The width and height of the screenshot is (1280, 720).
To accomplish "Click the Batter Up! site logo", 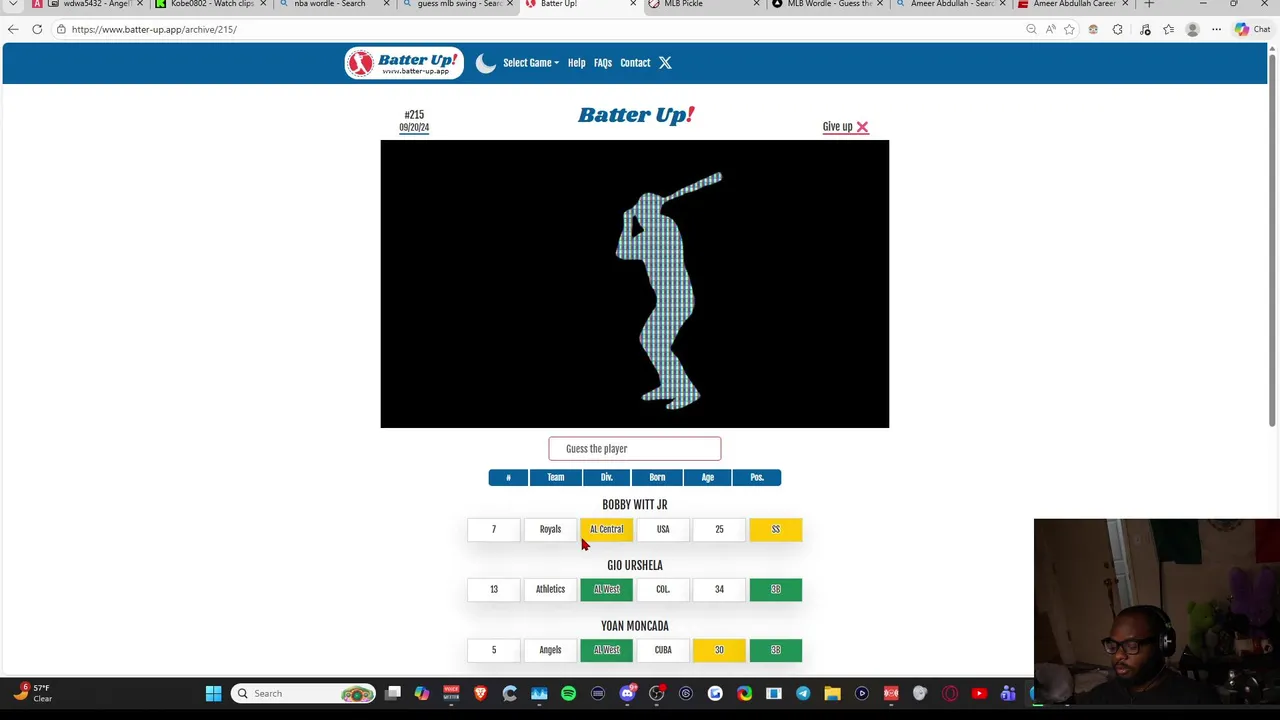I will coord(404,63).
